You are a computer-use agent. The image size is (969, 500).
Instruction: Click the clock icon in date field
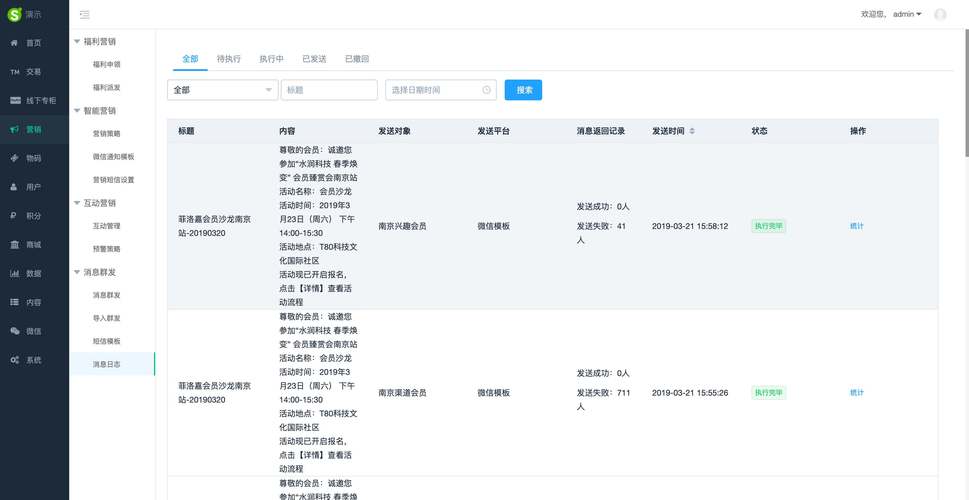pyautogui.click(x=486, y=90)
